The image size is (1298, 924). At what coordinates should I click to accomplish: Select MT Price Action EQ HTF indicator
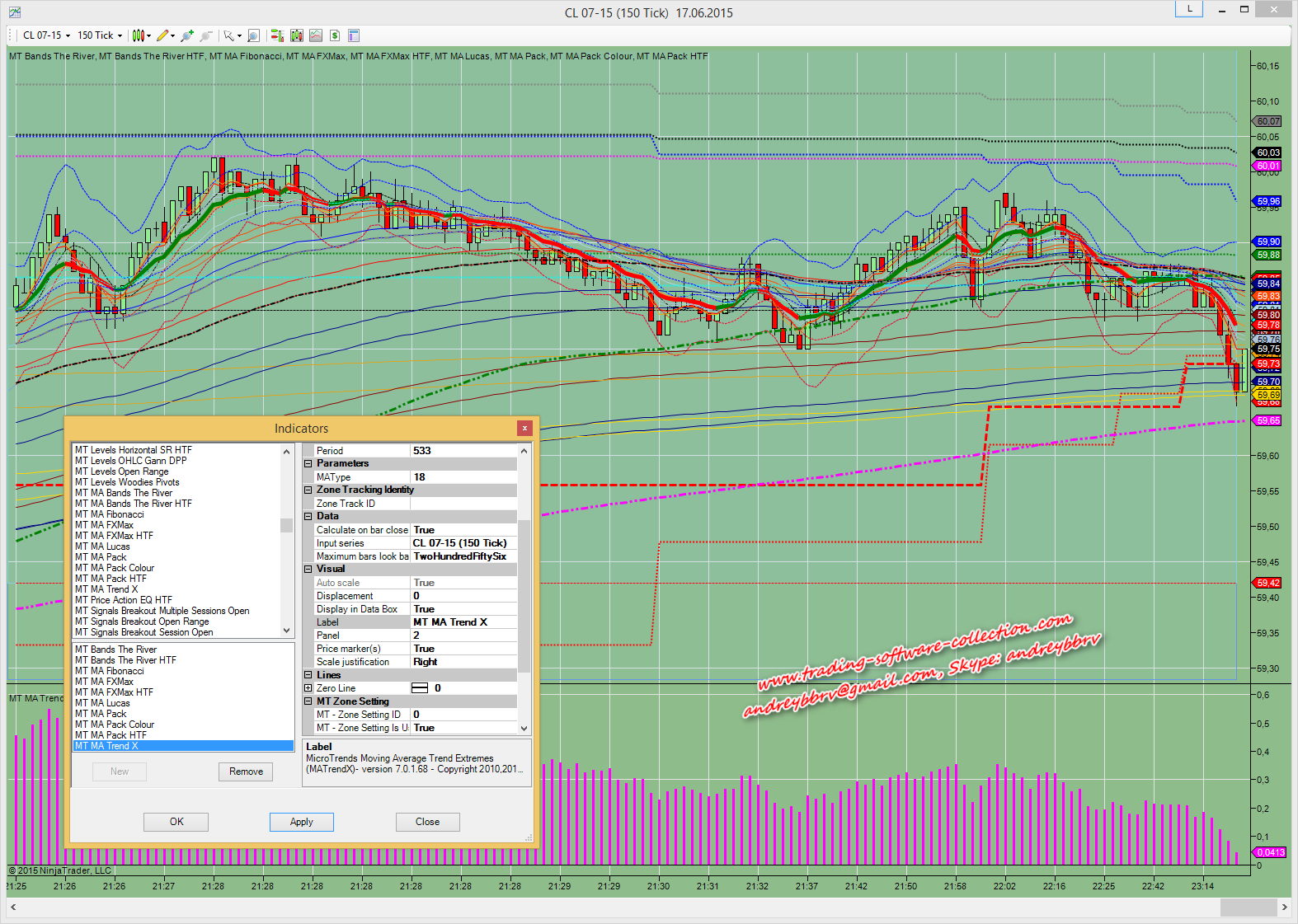(124, 600)
